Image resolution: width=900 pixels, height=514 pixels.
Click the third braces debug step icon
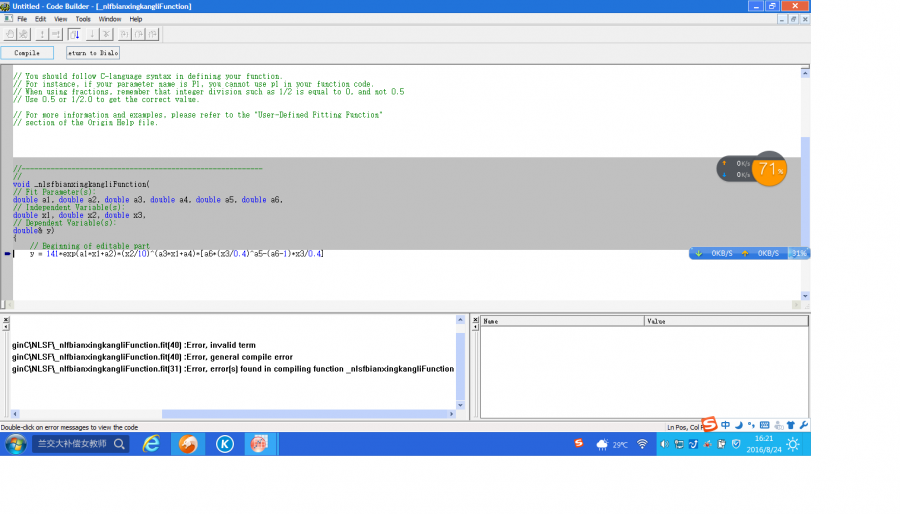(153, 34)
